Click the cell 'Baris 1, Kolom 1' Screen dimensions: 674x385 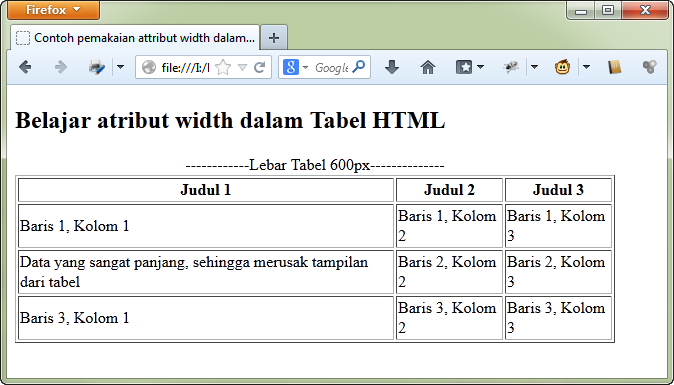point(206,226)
